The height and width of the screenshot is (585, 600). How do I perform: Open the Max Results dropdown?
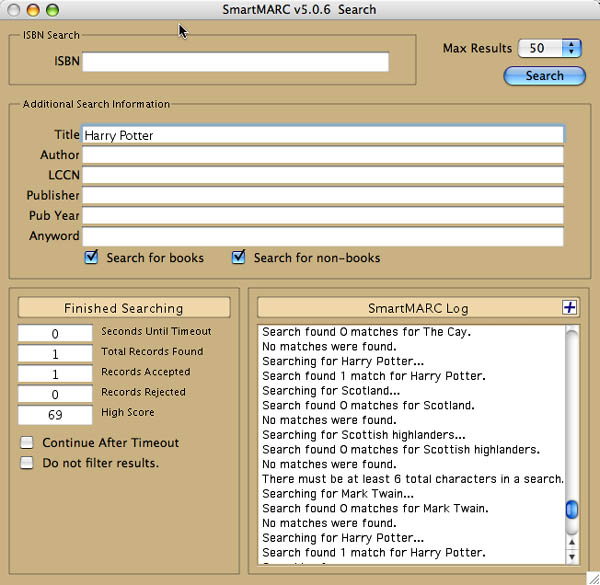tap(549, 48)
